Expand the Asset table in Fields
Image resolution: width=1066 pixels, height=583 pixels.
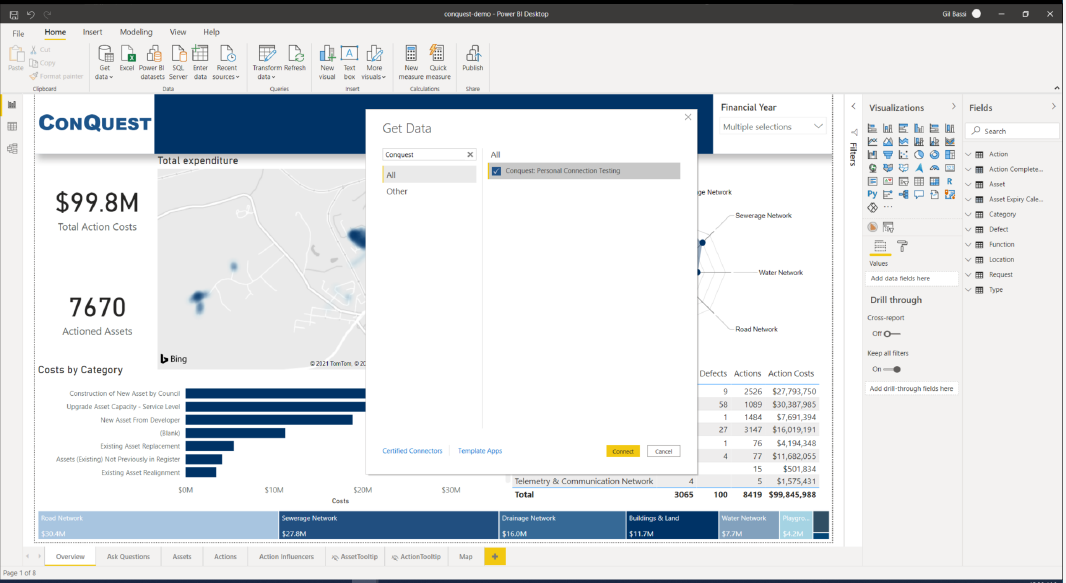pos(968,184)
